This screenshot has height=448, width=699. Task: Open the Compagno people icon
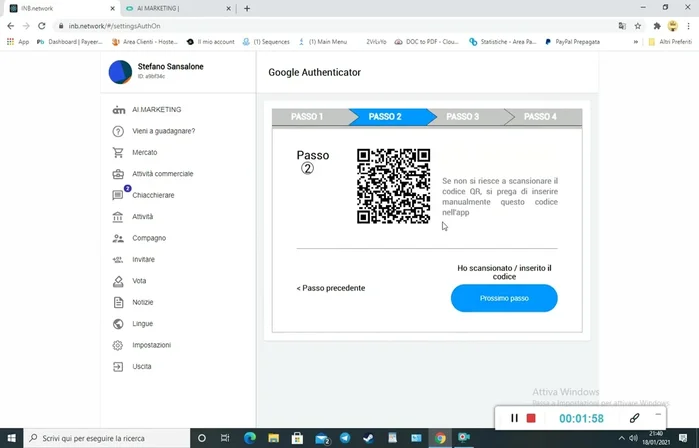click(118, 238)
